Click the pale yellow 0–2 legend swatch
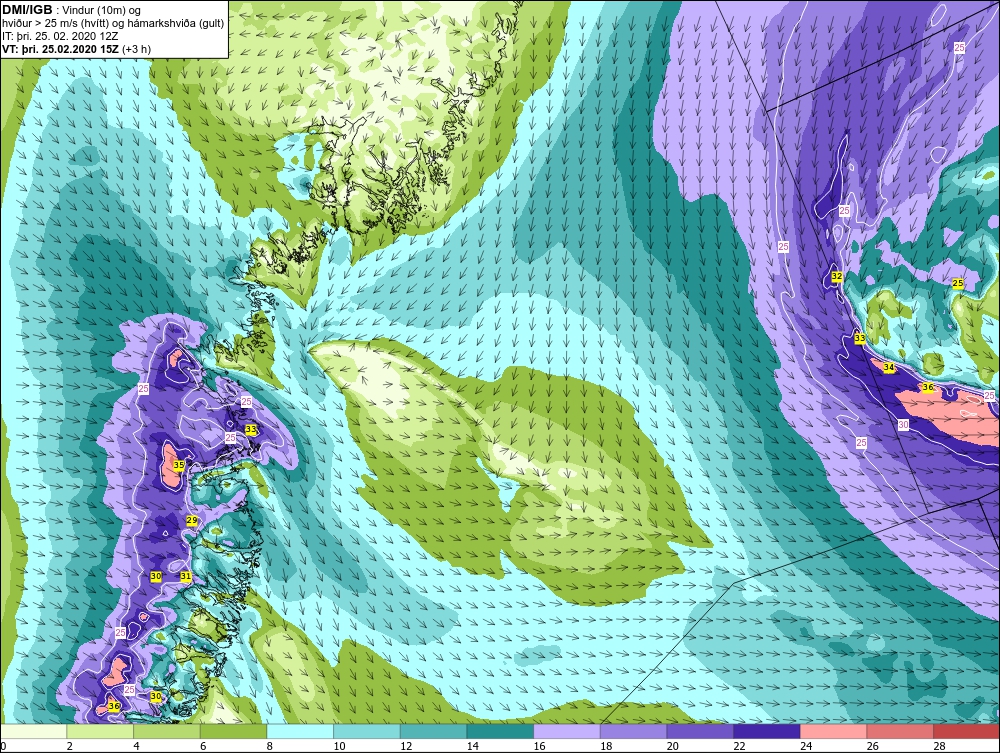Viewport: 1000px width, 753px height. [x=33, y=731]
